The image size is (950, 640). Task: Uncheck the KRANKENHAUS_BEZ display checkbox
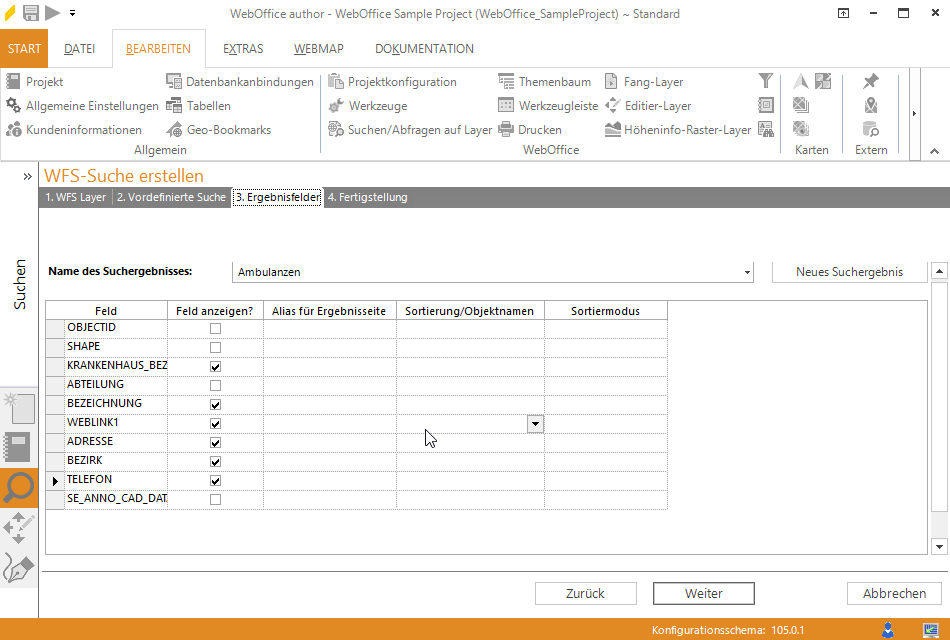pos(215,367)
